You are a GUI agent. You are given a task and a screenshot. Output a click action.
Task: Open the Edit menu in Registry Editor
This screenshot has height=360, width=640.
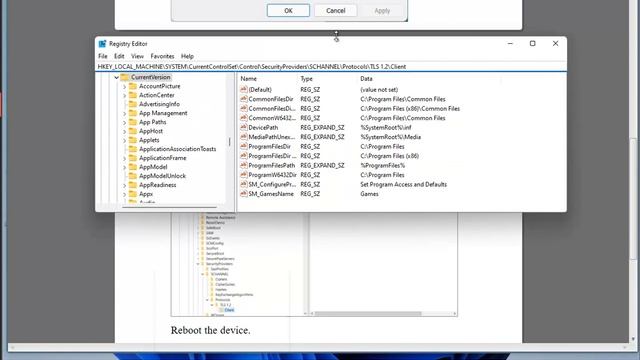click(119, 56)
